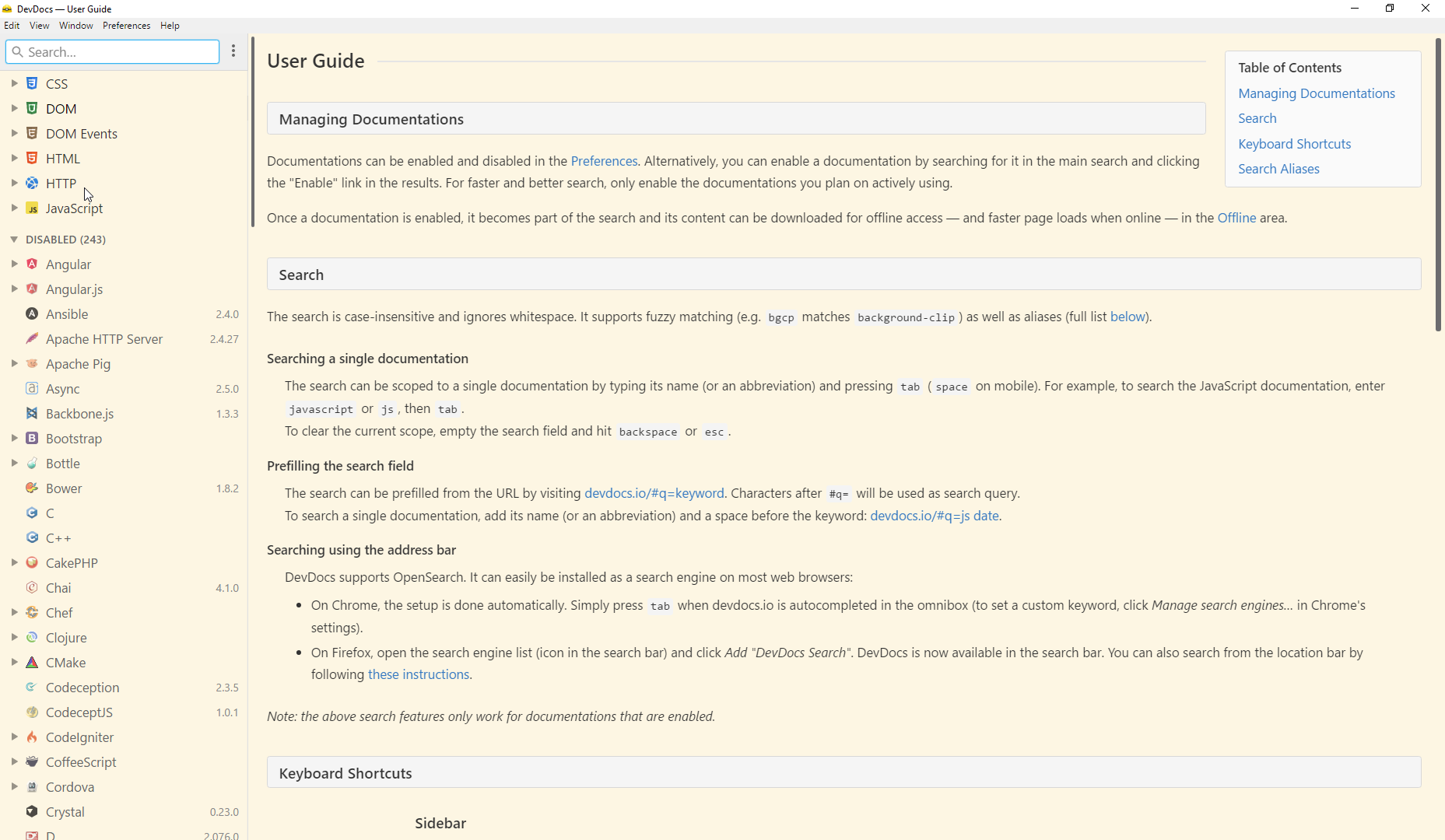Expand the Apache Pig arrow

tap(14, 363)
